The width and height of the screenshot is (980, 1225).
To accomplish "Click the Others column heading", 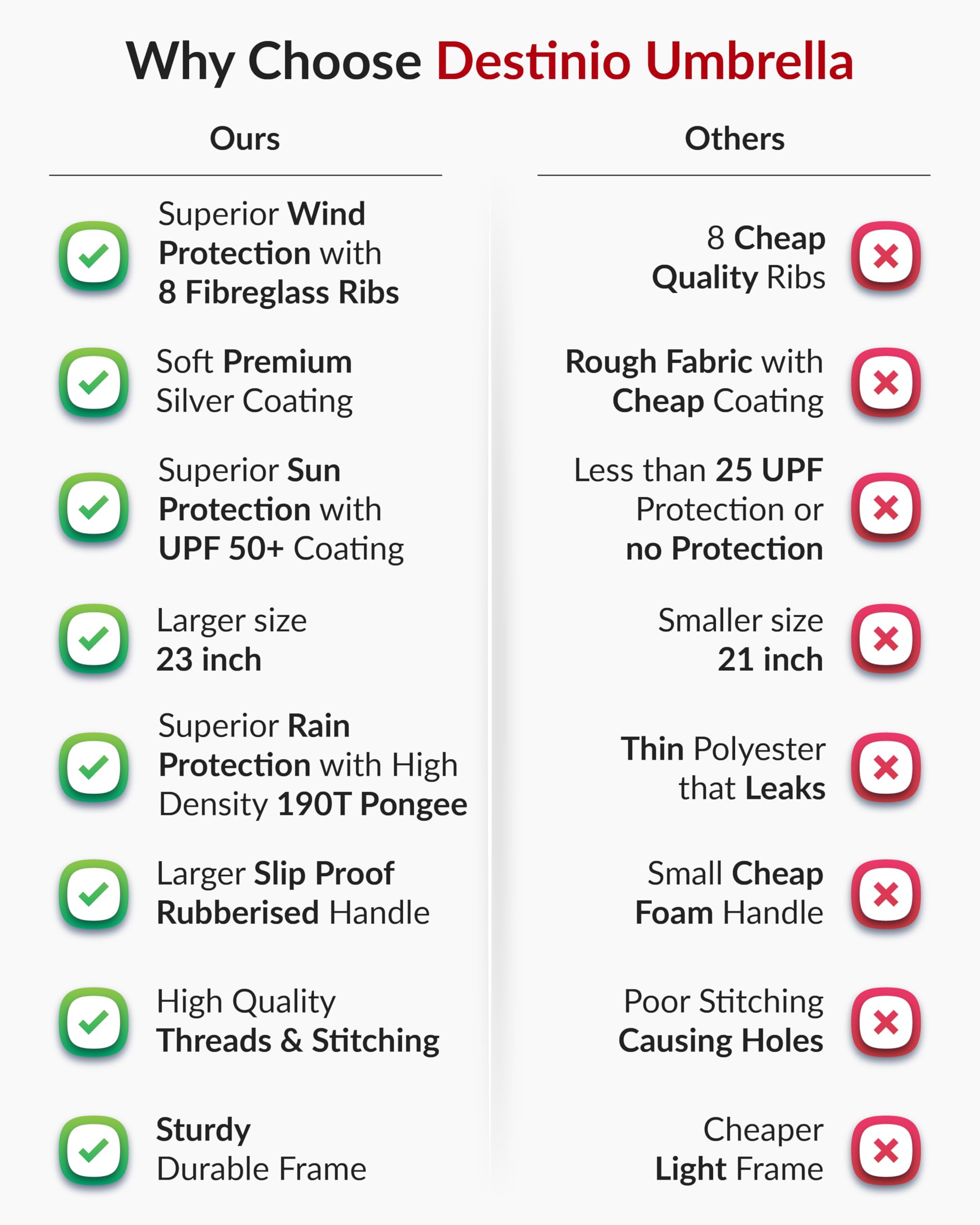I will click(735, 139).
